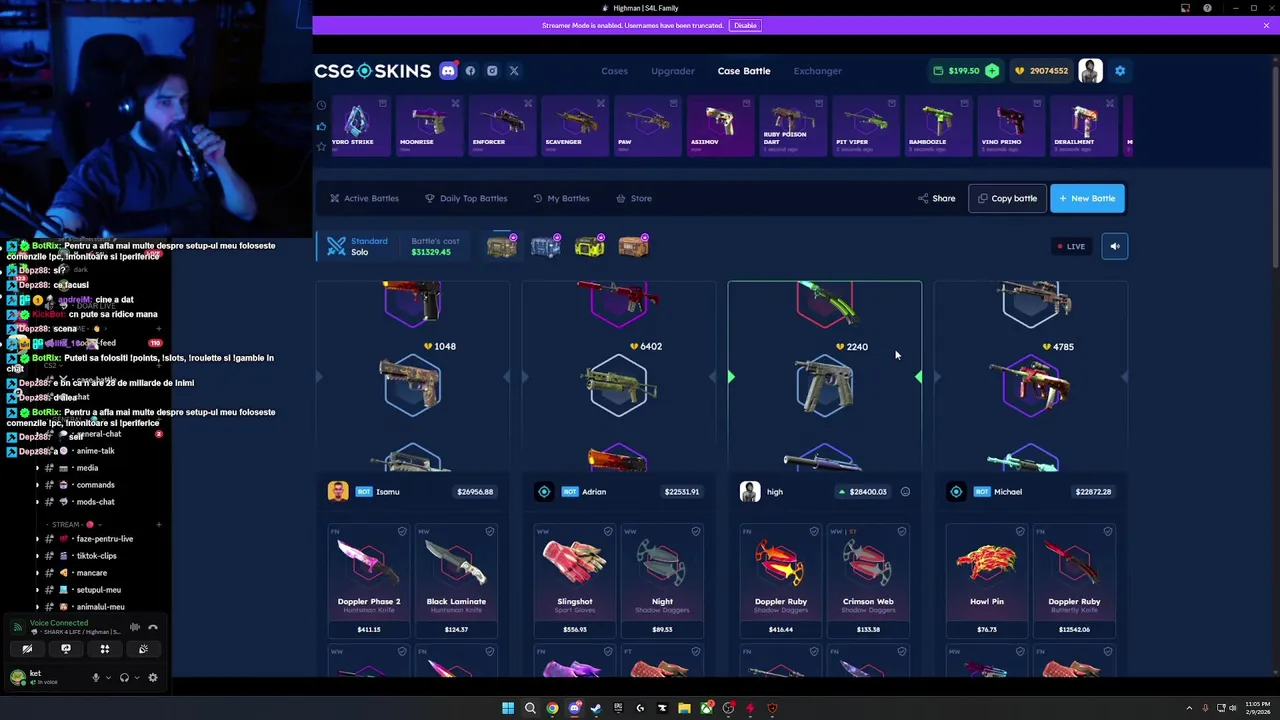Show top drops with the thumbs-up icon
Screen dimensions: 1280x720
point(321,126)
